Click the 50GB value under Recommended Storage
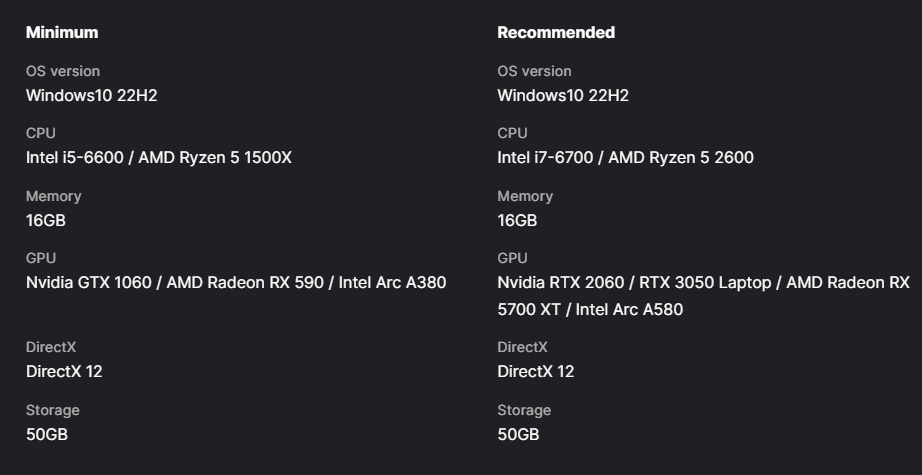This screenshot has width=922, height=475. click(518, 434)
